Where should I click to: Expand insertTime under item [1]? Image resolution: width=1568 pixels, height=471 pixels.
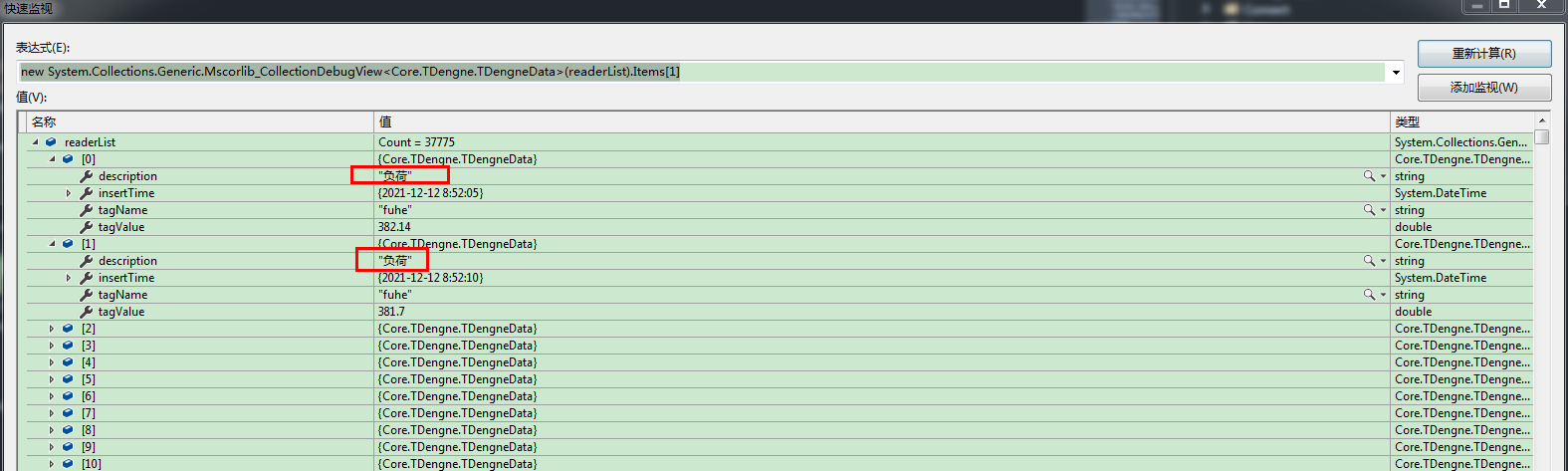pyautogui.click(x=69, y=278)
